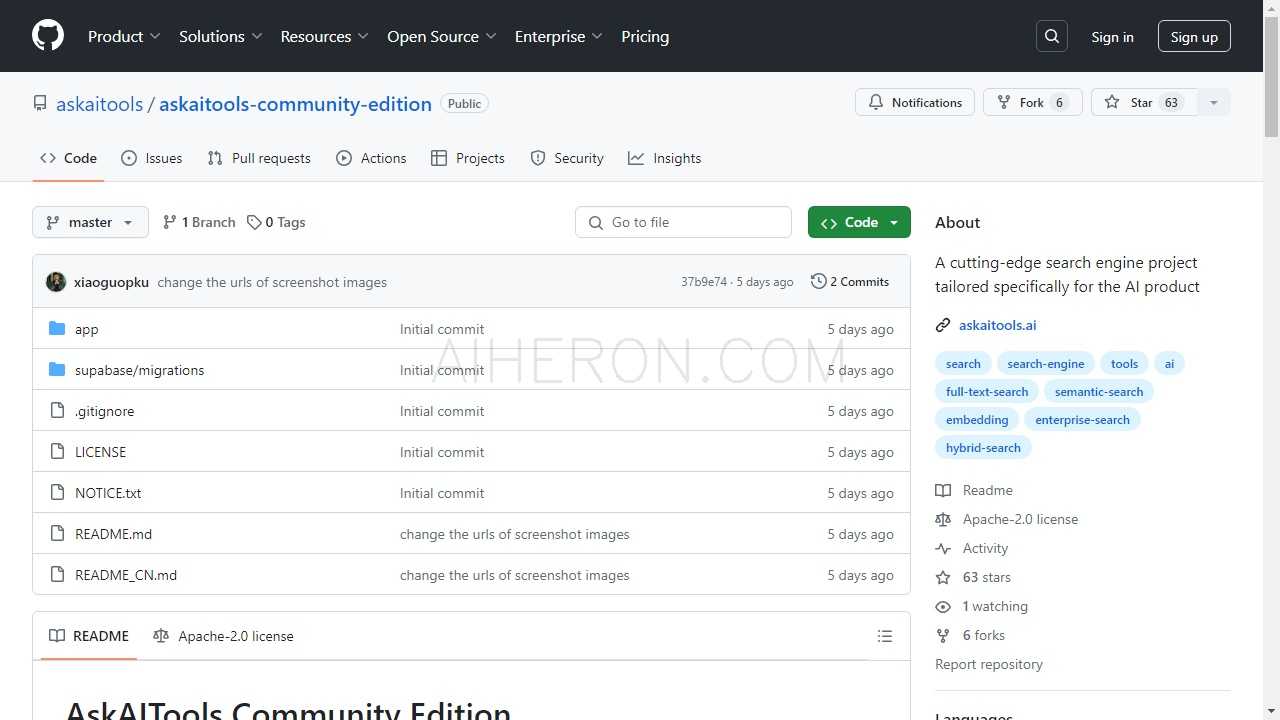
Task: Click the tag icon beside 0 Tags
Action: pos(254,222)
